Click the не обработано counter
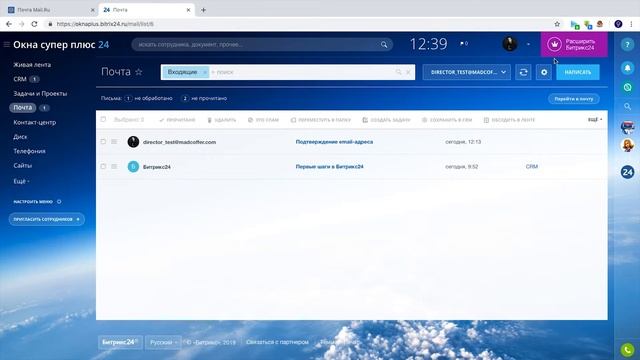The width and height of the screenshot is (640, 360). point(149,98)
